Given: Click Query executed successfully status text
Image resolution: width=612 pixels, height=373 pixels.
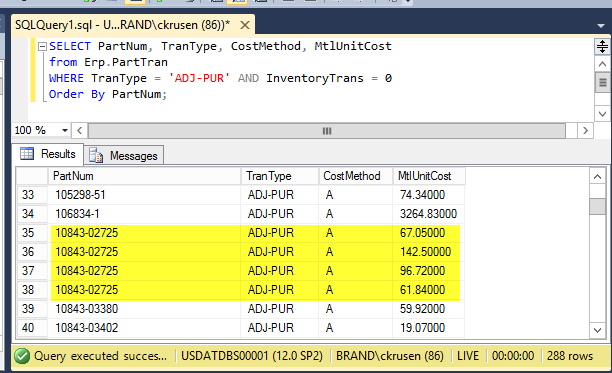Looking at the screenshot, I should (x=100, y=356).
